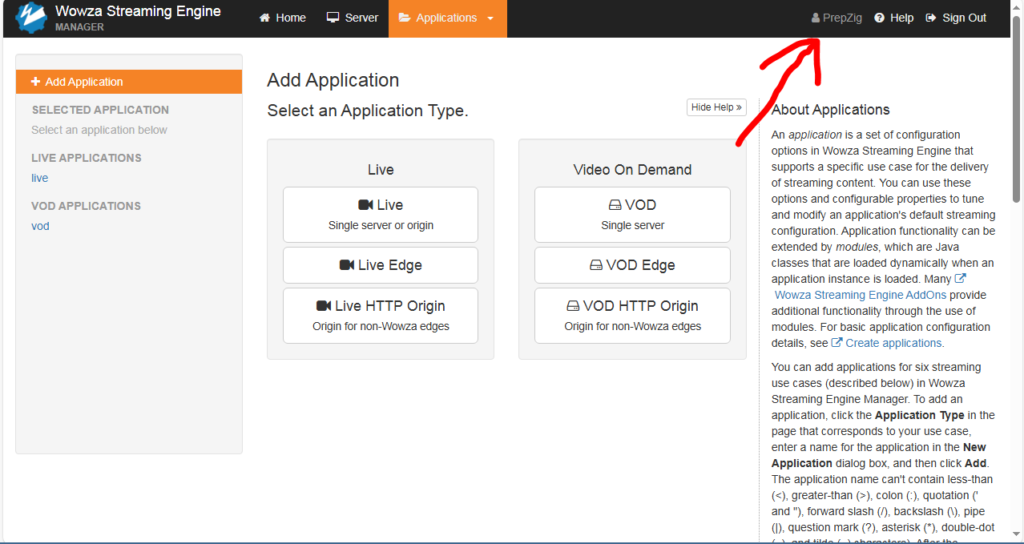Open the Server menu item

[352, 18]
